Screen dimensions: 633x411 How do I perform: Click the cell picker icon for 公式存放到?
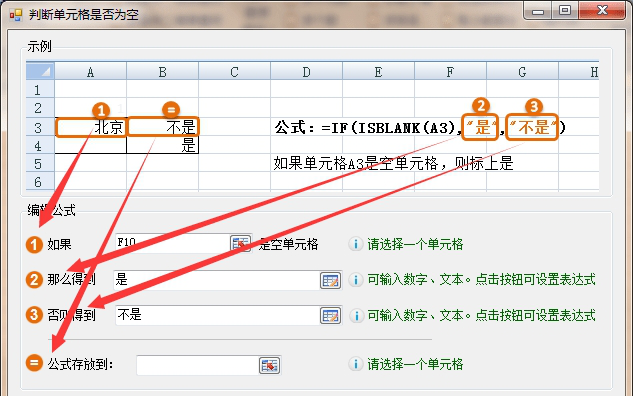tap(269, 365)
